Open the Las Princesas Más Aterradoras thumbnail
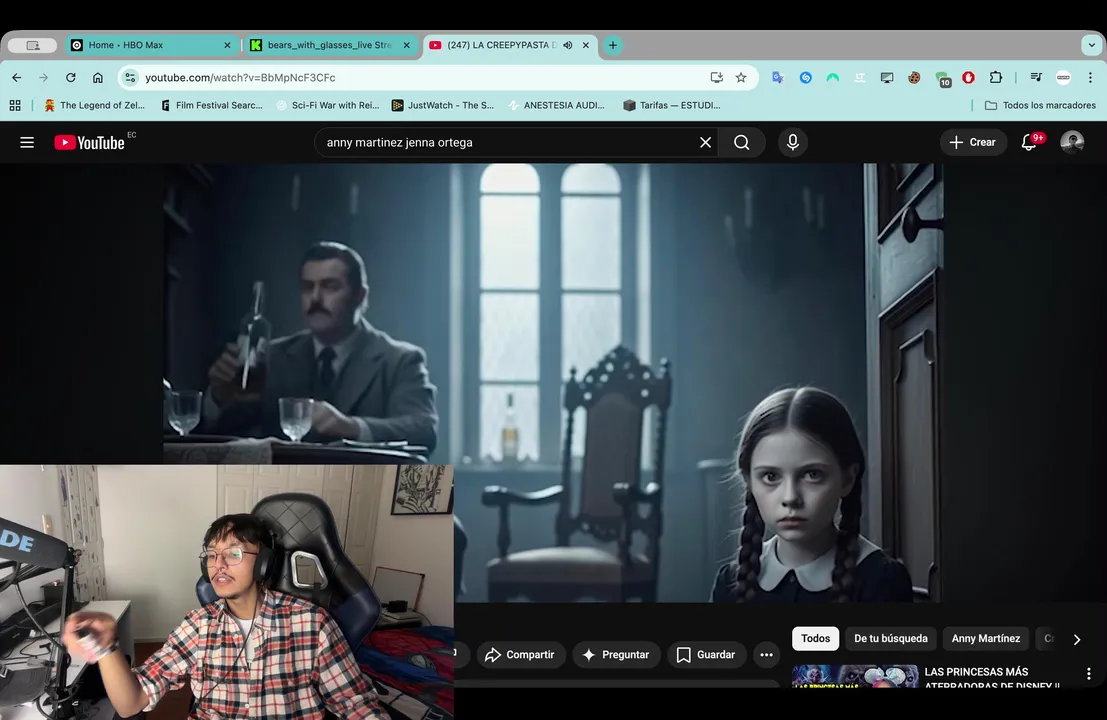The height and width of the screenshot is (720, 1107). click(855, 676)
